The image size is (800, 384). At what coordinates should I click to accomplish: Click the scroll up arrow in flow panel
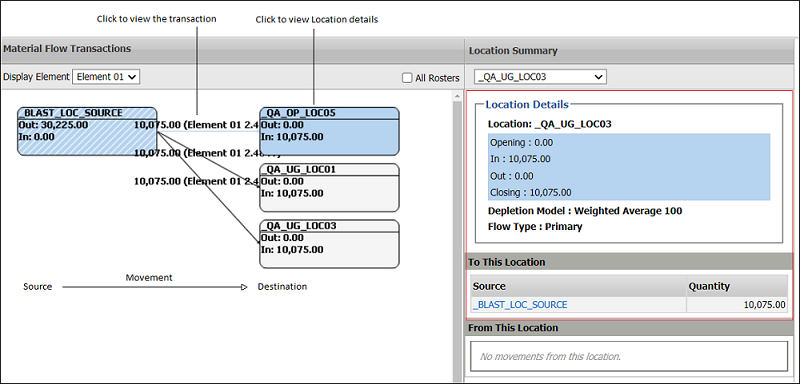[457, 95]
